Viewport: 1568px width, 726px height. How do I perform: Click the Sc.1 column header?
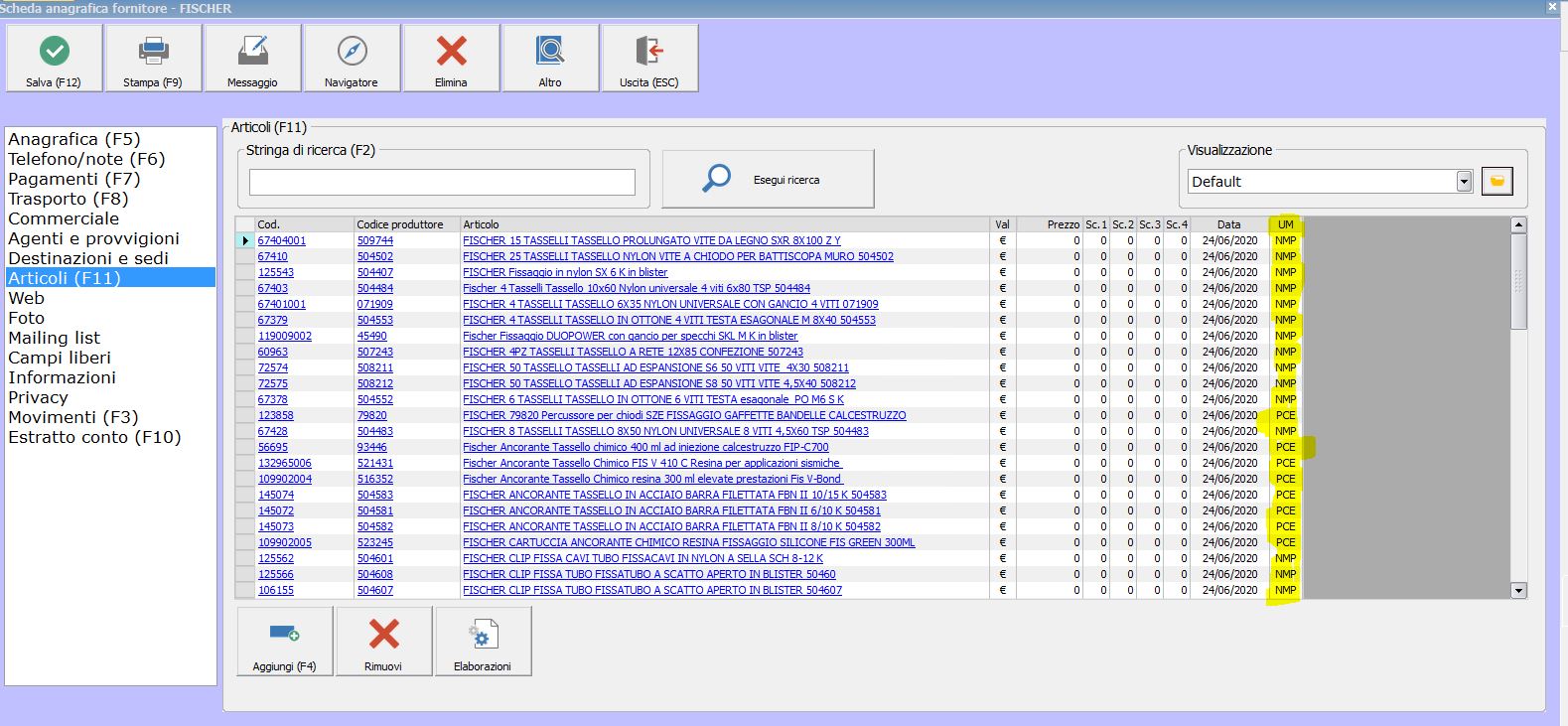(1096, 224)
